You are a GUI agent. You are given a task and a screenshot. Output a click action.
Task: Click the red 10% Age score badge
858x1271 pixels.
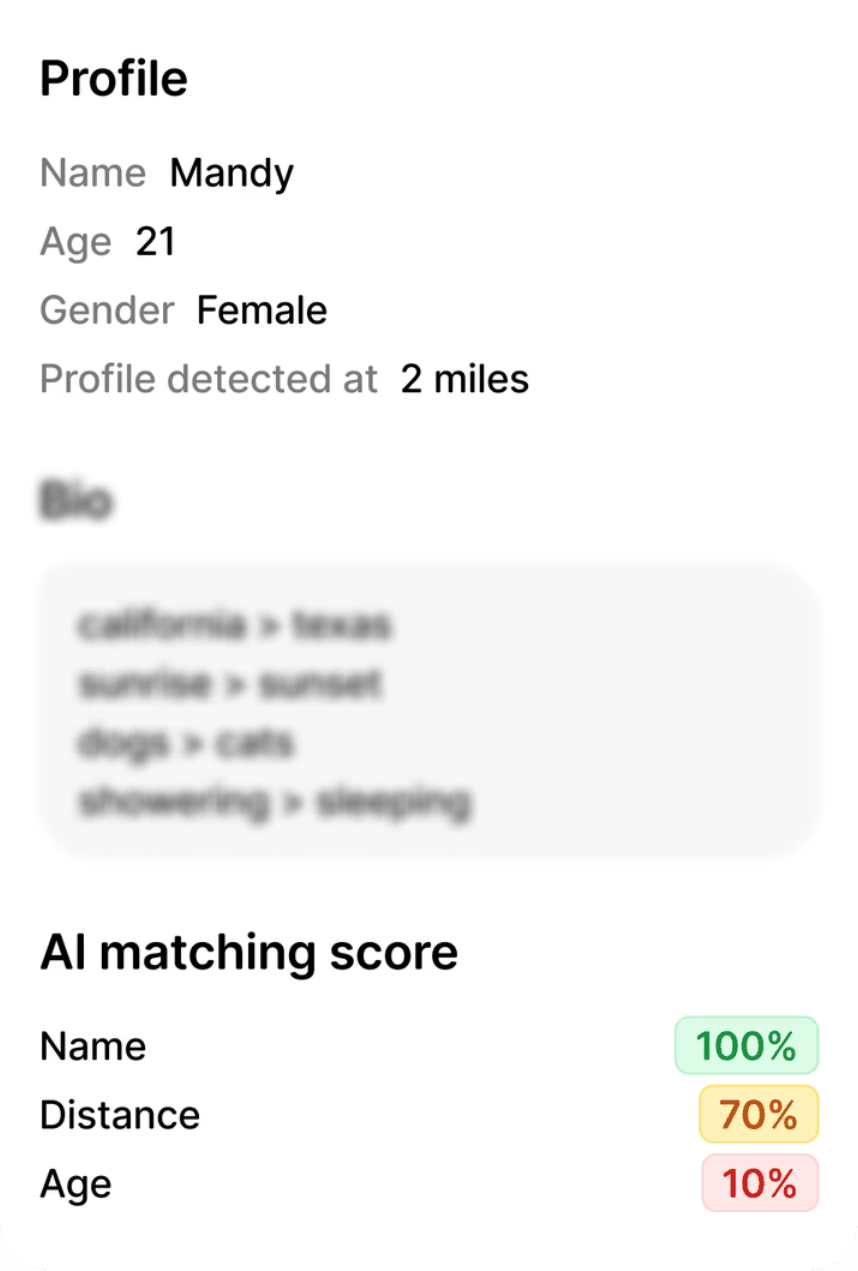(x=759, y=1183)
